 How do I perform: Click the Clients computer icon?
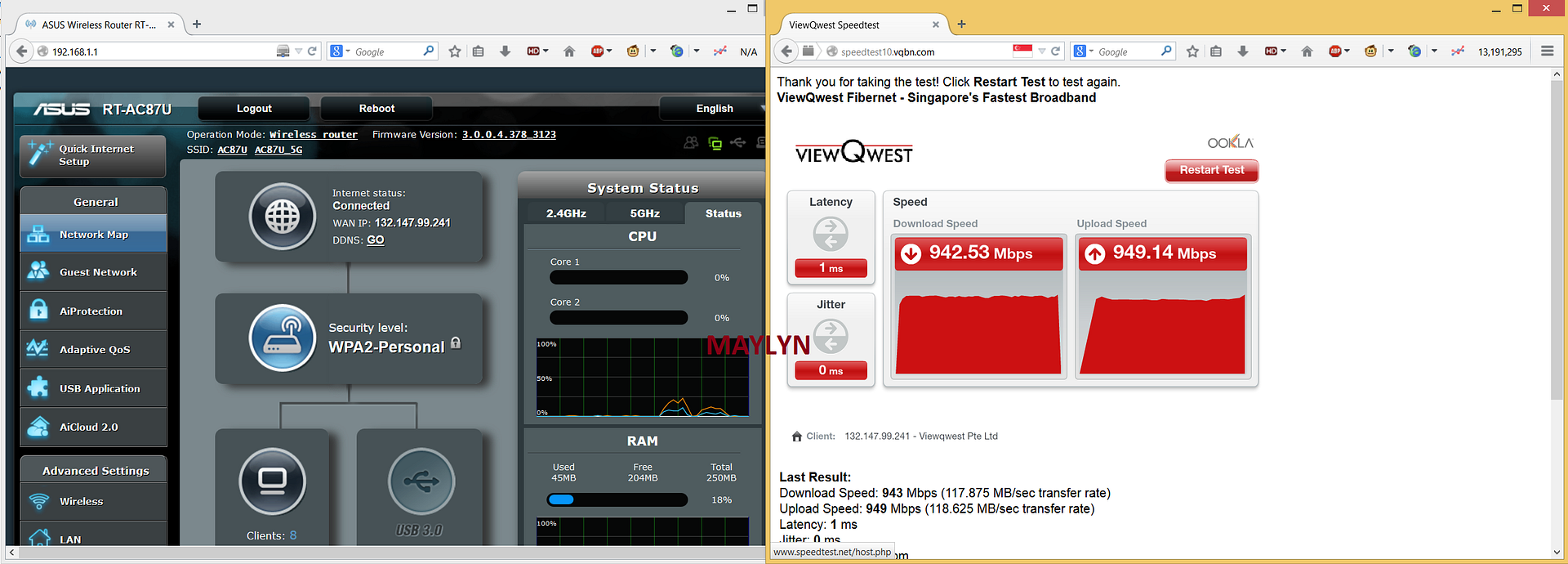point(272,481)
